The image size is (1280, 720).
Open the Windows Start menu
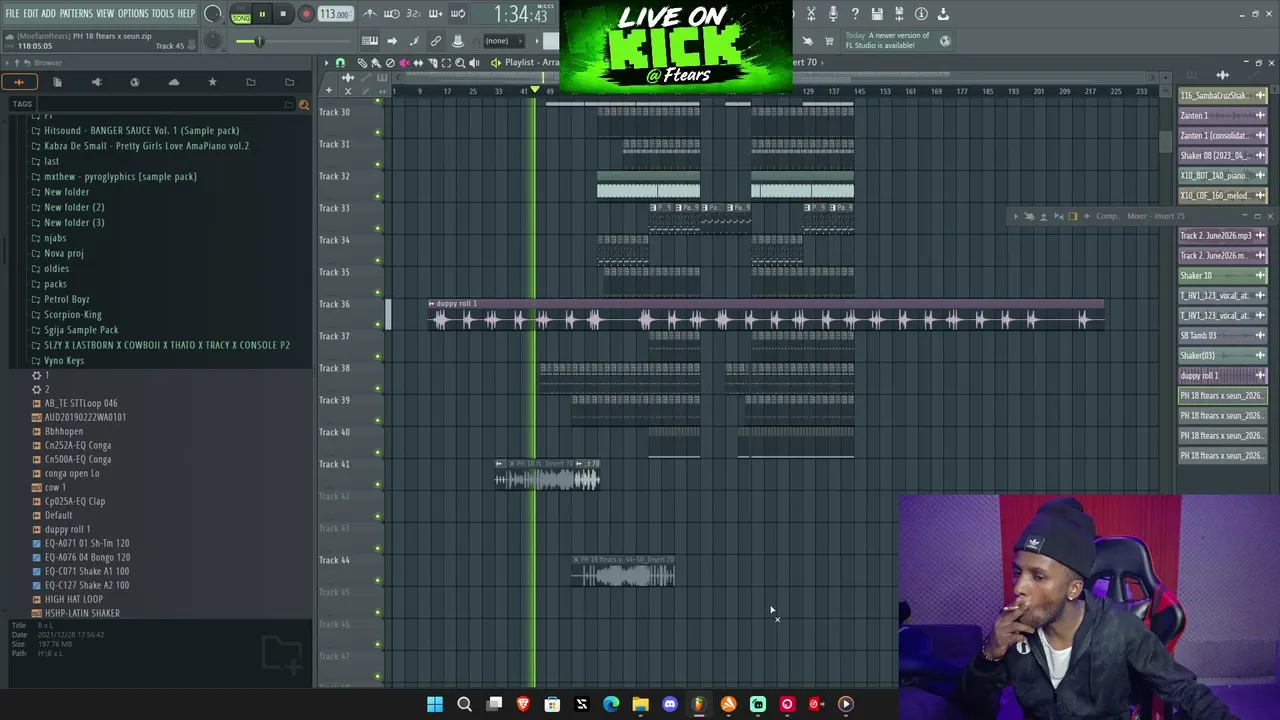click(x=435, y=704)
